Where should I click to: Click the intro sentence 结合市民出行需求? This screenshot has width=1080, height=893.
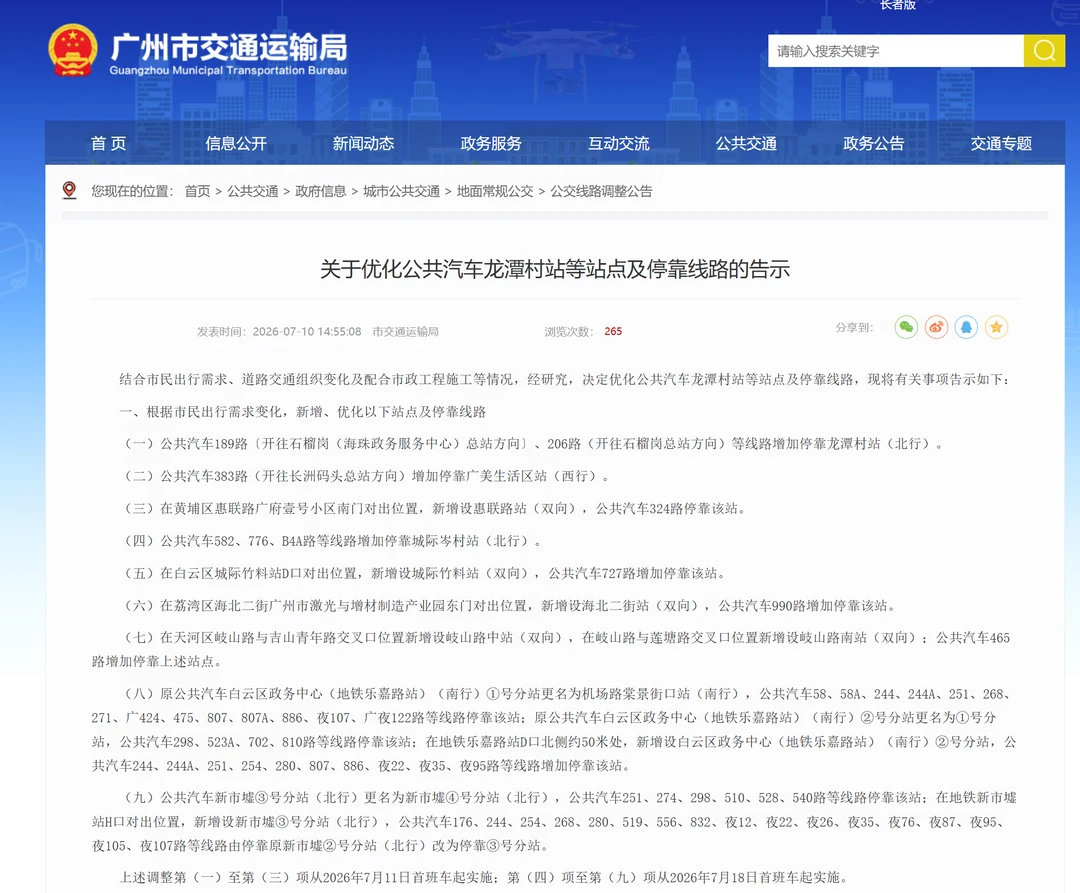(x=565, y=379)
